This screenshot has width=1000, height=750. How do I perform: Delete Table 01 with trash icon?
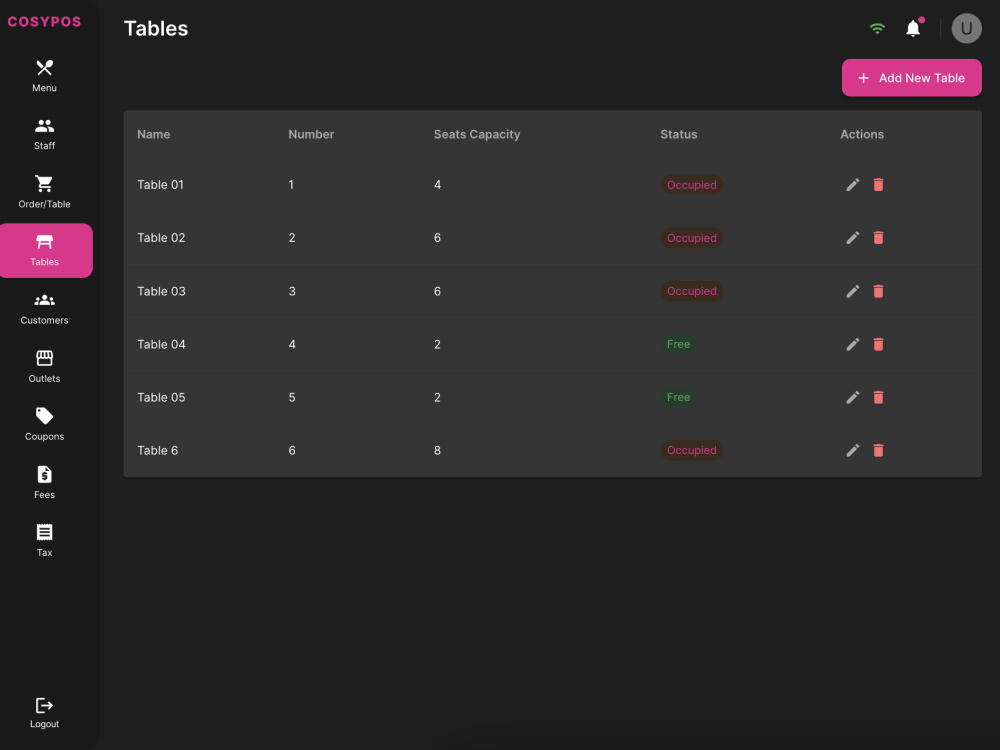pyautogui.click(x=878, y=185)
